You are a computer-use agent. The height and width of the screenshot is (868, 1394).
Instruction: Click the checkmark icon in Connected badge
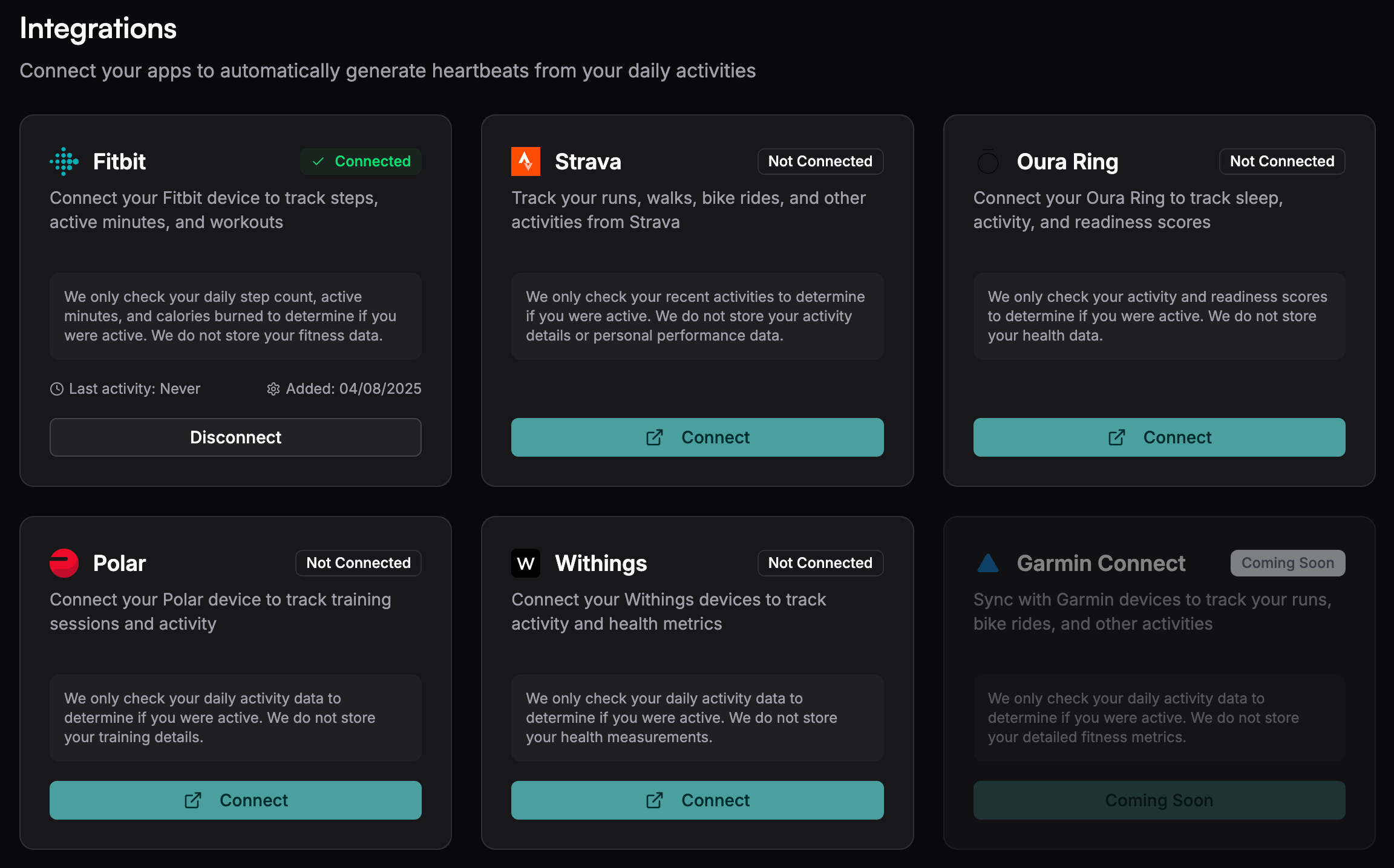click(318, 162)
